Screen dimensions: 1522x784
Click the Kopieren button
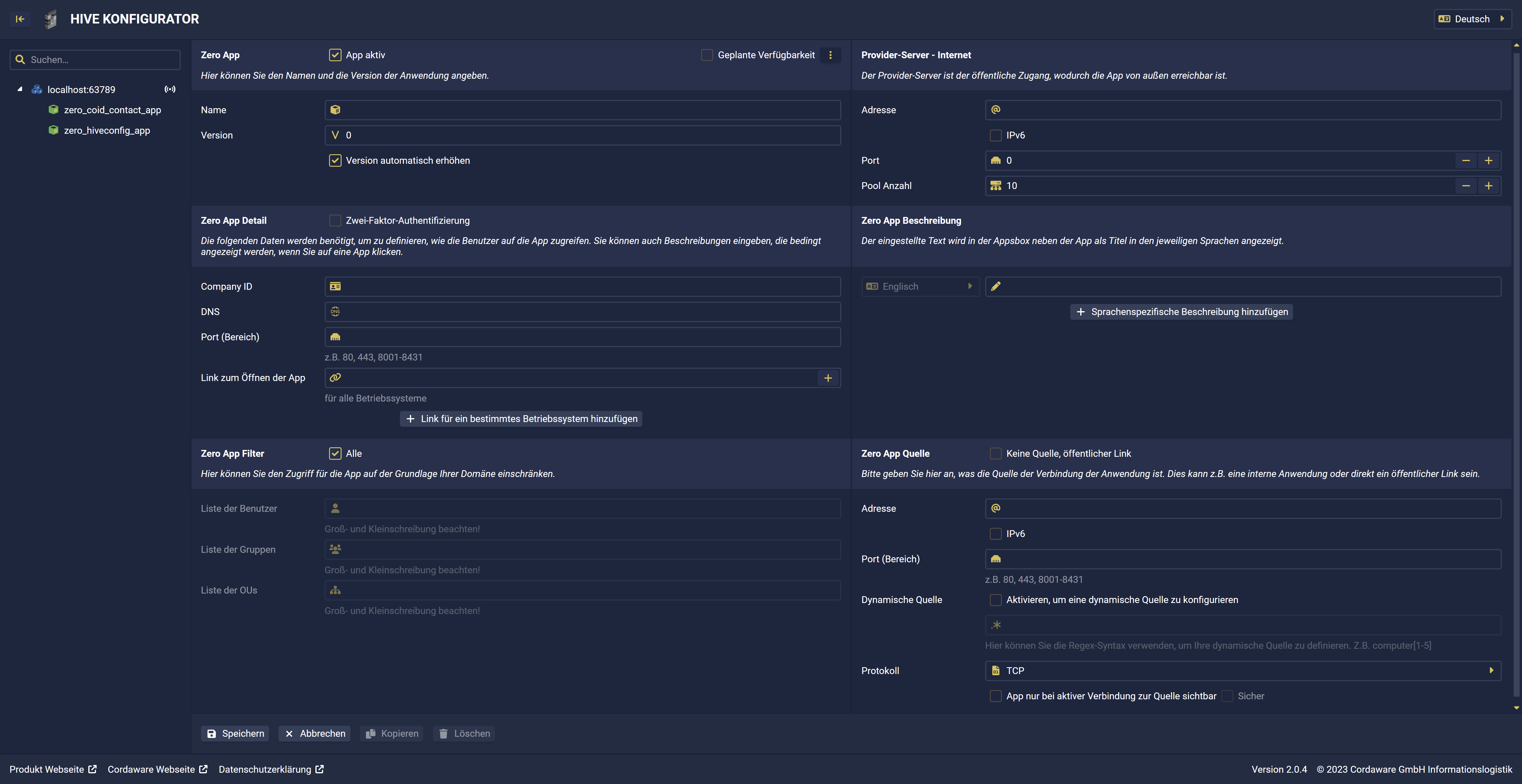pyautogui.click(x=392, y=733)
